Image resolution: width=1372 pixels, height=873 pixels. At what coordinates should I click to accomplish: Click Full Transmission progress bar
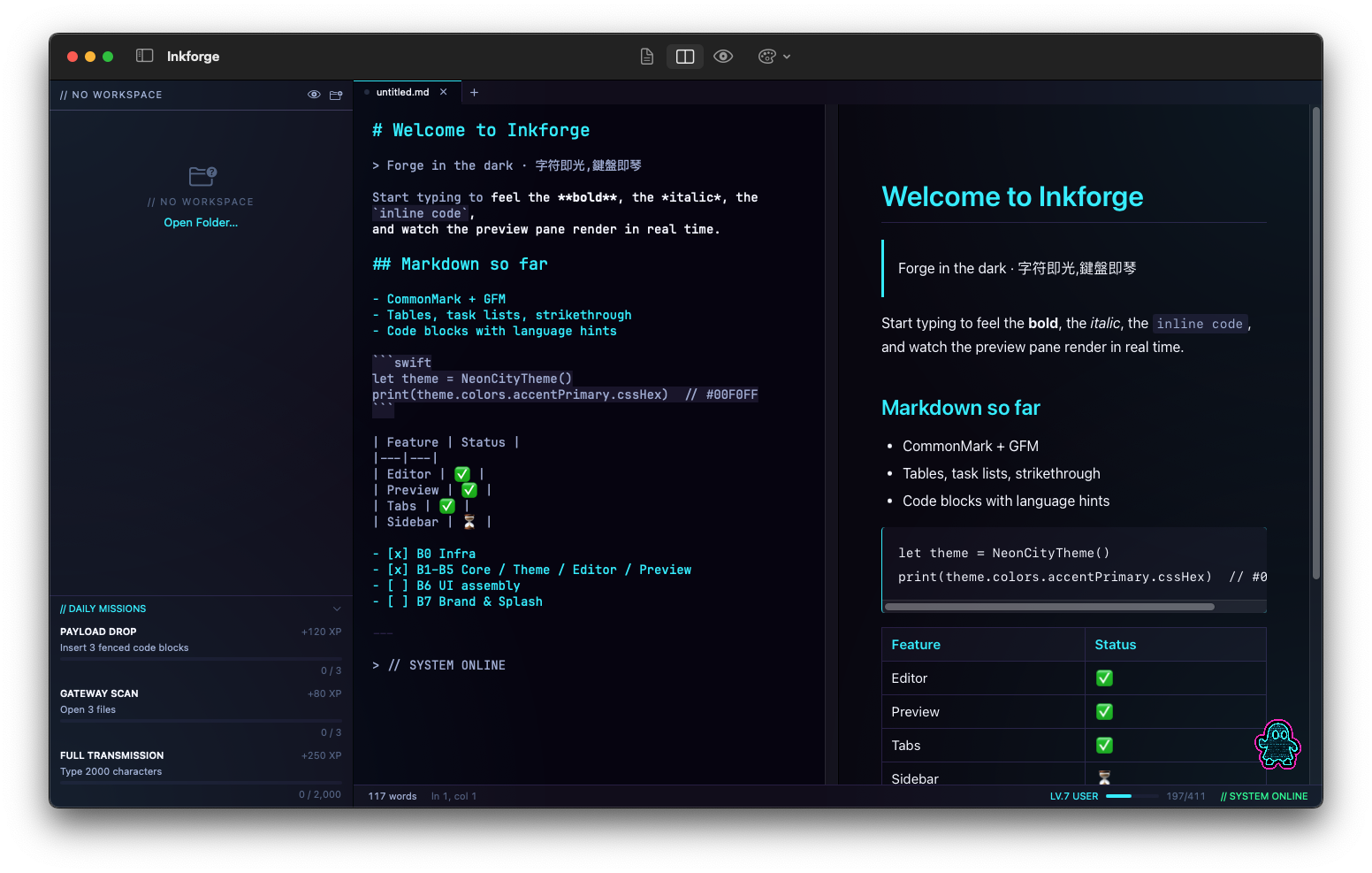201,784
